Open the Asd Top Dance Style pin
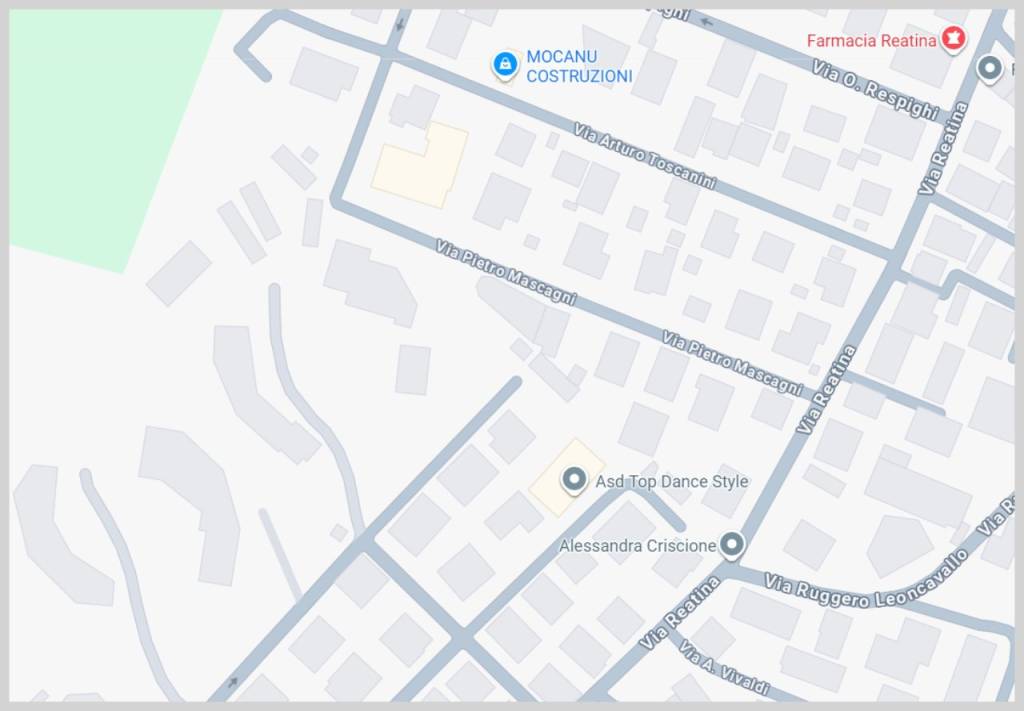This screenshot has height=711, width=1024. [574, 480]
